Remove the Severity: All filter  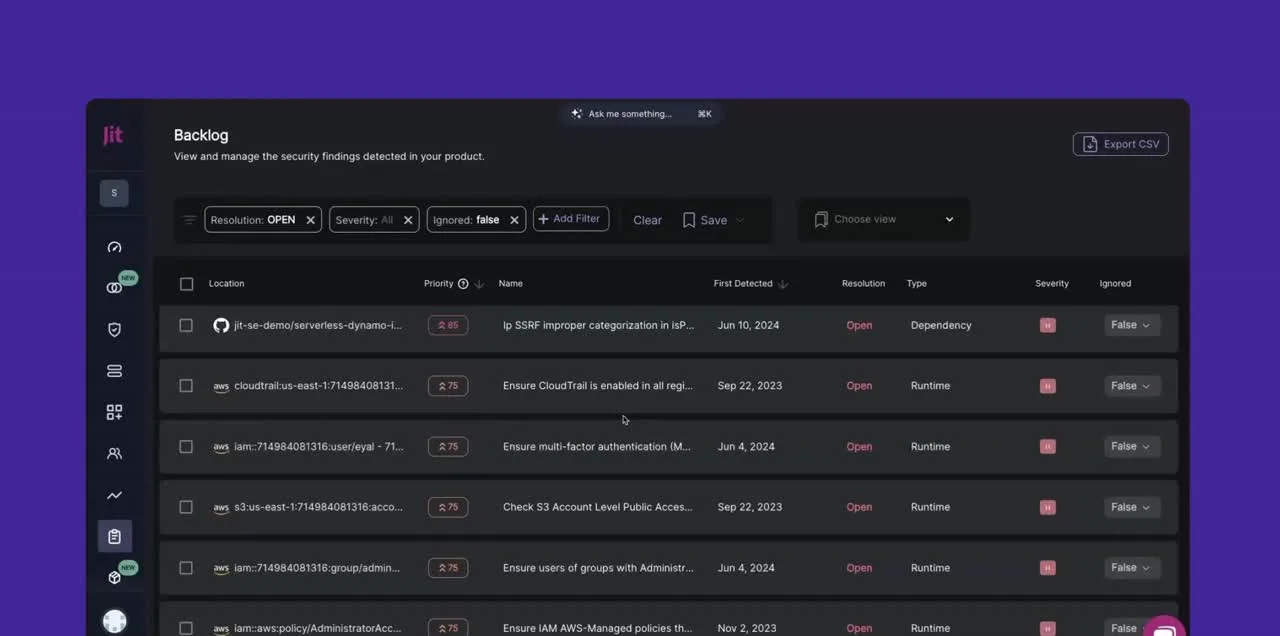[x=408, y=220]
